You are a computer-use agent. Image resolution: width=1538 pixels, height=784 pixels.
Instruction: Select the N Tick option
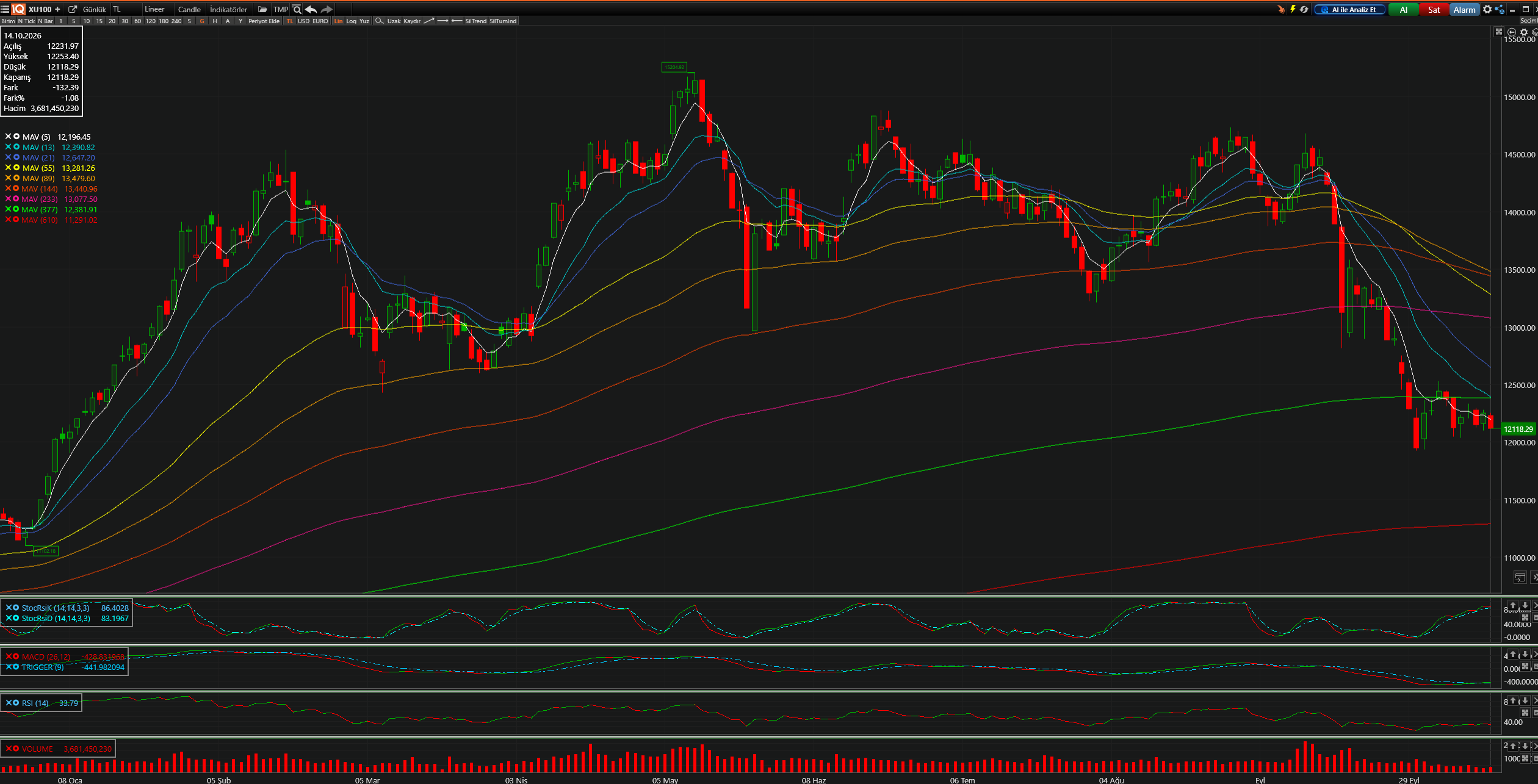[x=27, y=21]
